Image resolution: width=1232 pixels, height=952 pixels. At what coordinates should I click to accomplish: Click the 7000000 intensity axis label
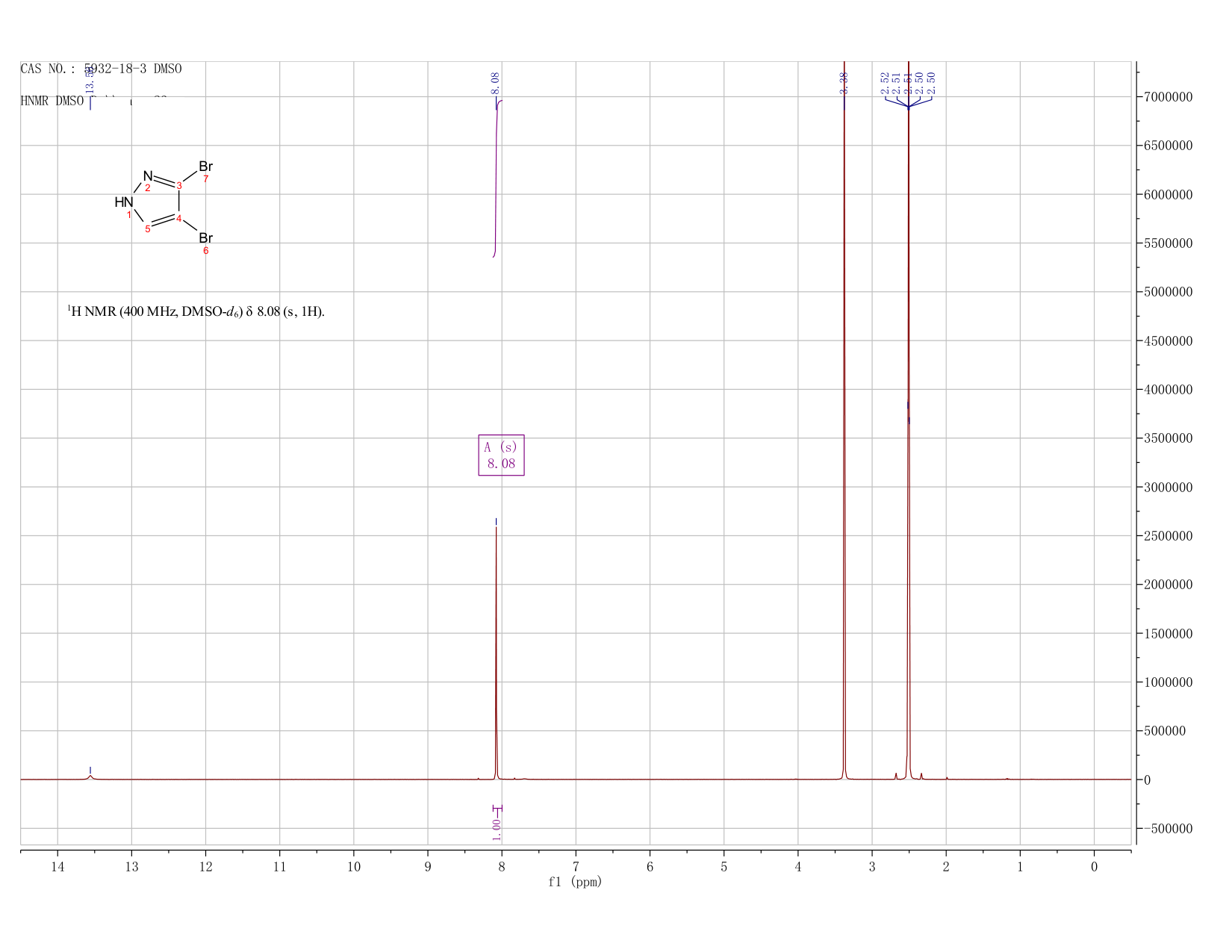(x=1168, y=97)
